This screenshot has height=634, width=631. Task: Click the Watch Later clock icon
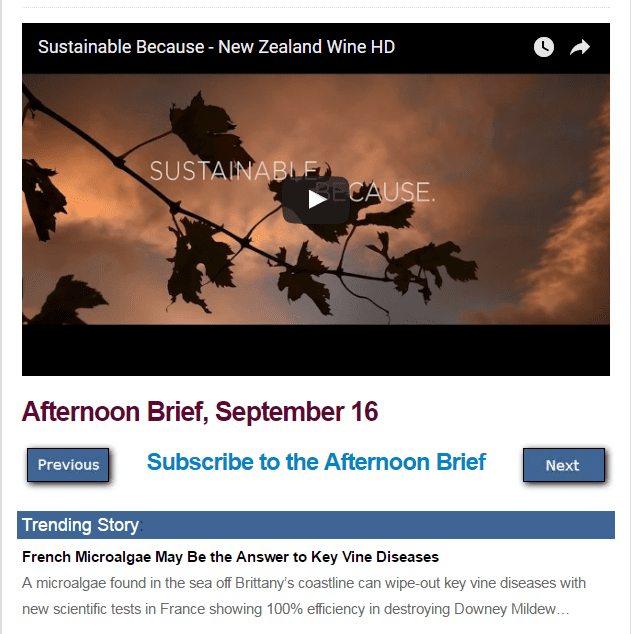(544, 47)
